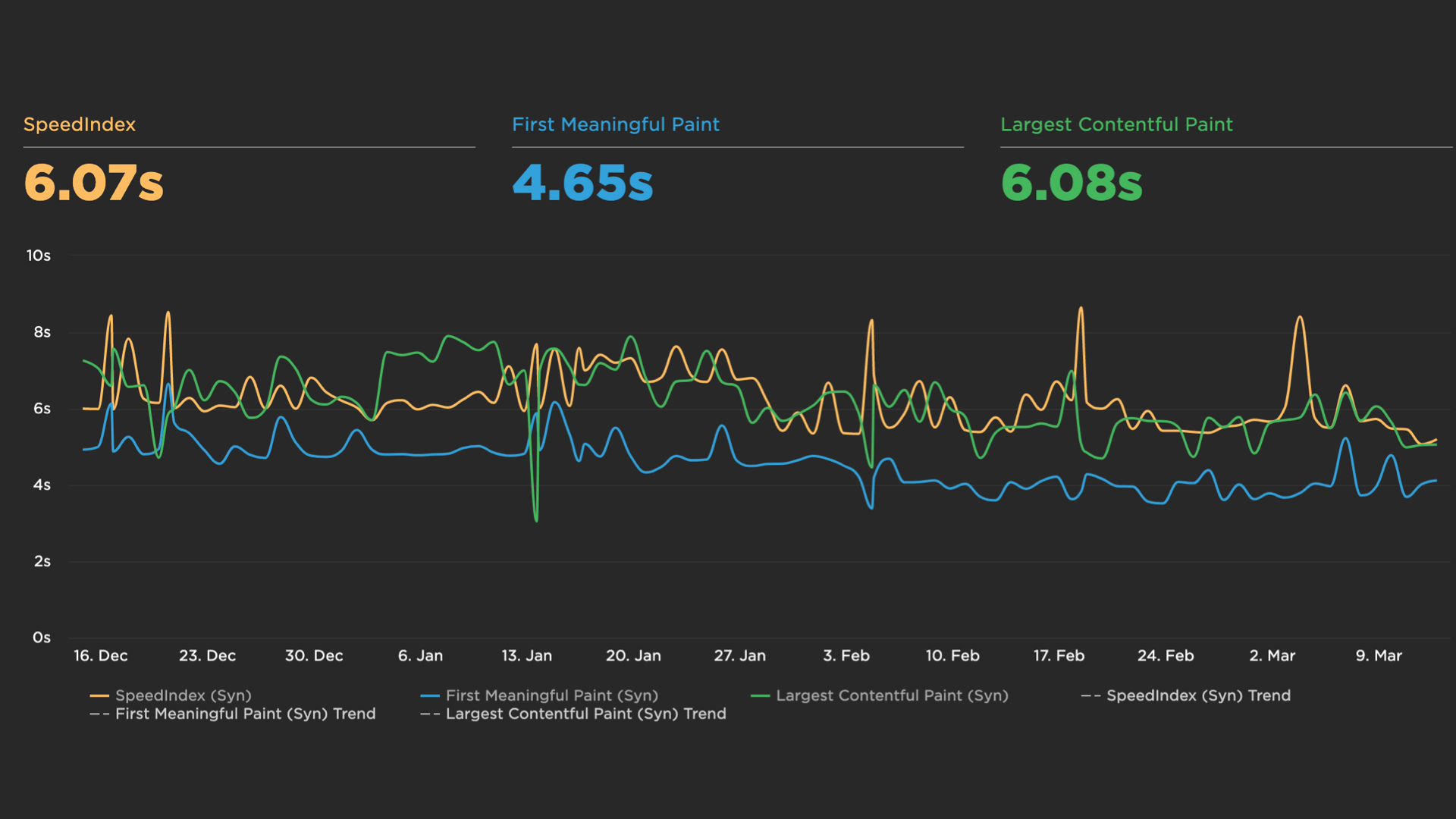Click the 6.07s SpeedIndex value

[x=94, y=183]
